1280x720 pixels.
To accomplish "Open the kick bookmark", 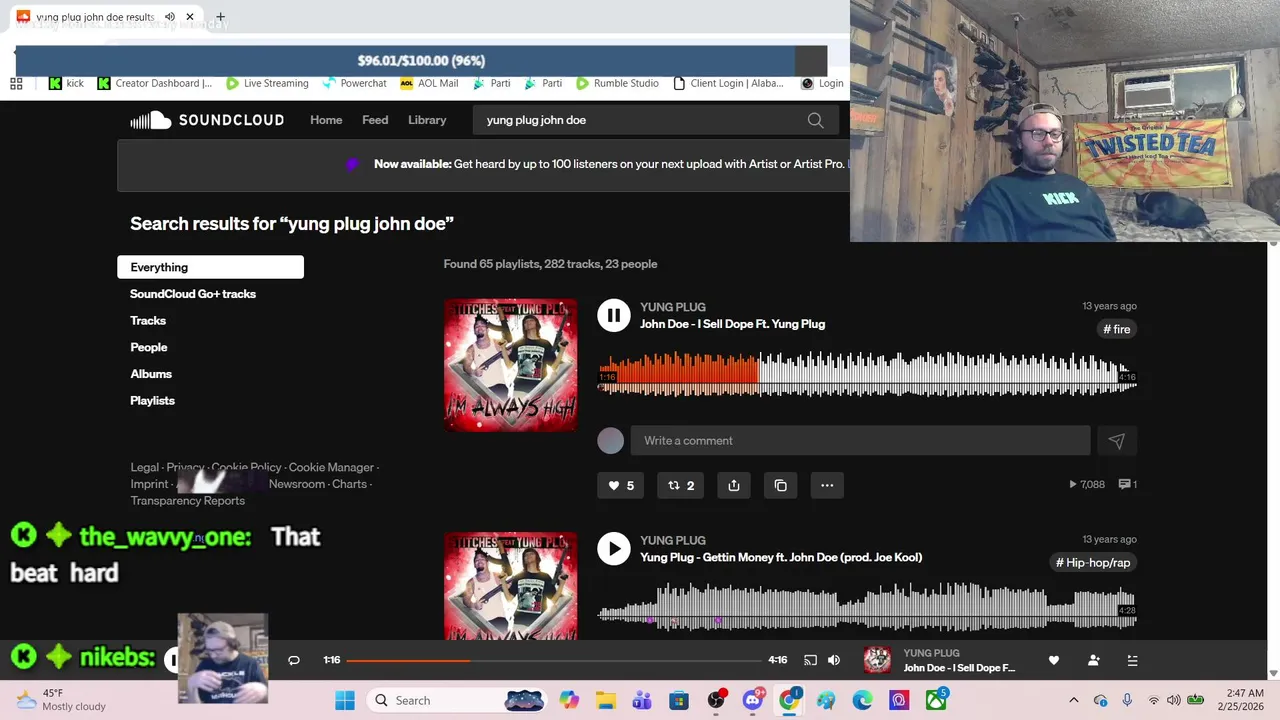I will pos(67,83).
